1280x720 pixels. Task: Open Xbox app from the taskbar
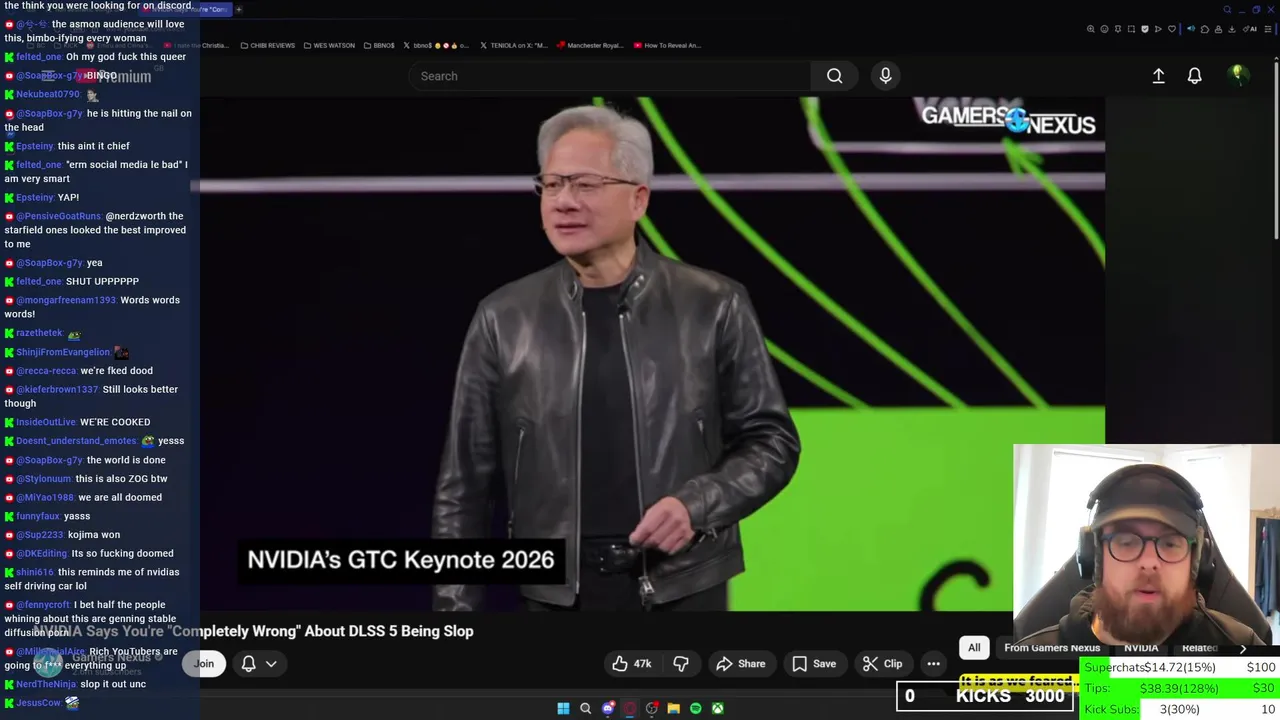718,708
